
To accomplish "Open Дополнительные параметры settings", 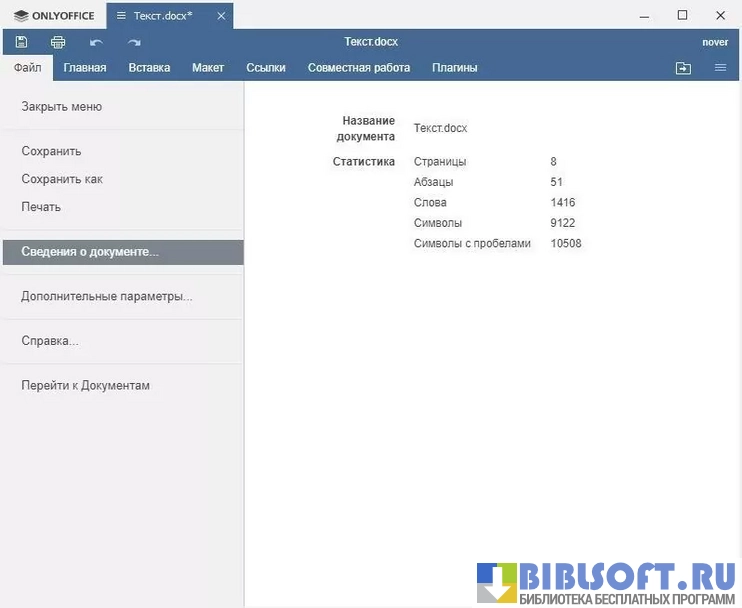I will click(107, 297).
